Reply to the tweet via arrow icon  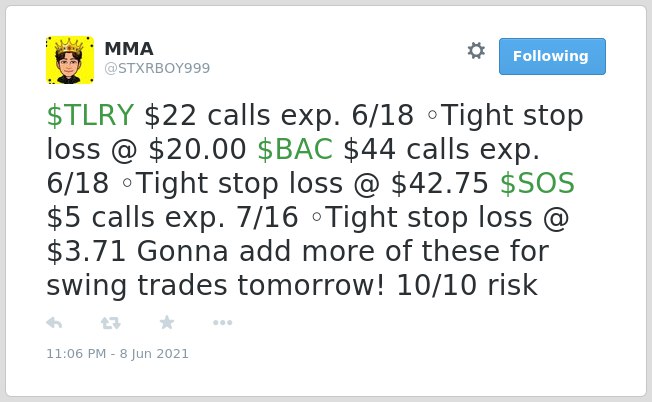(54, 323)
